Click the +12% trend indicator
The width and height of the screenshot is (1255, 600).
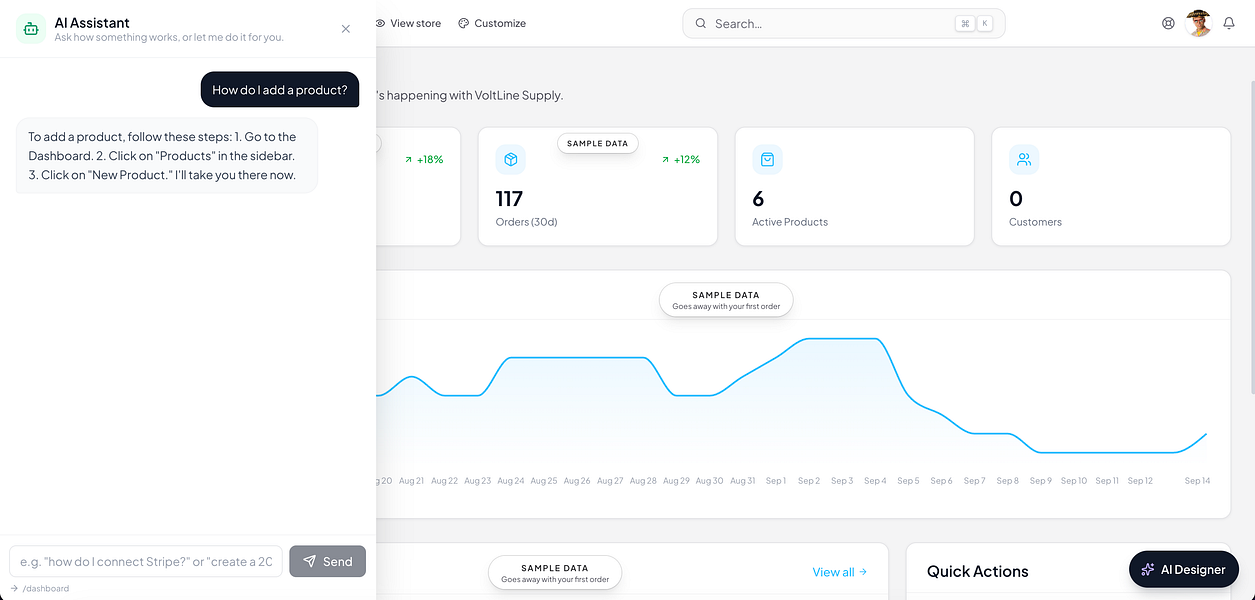681,159
